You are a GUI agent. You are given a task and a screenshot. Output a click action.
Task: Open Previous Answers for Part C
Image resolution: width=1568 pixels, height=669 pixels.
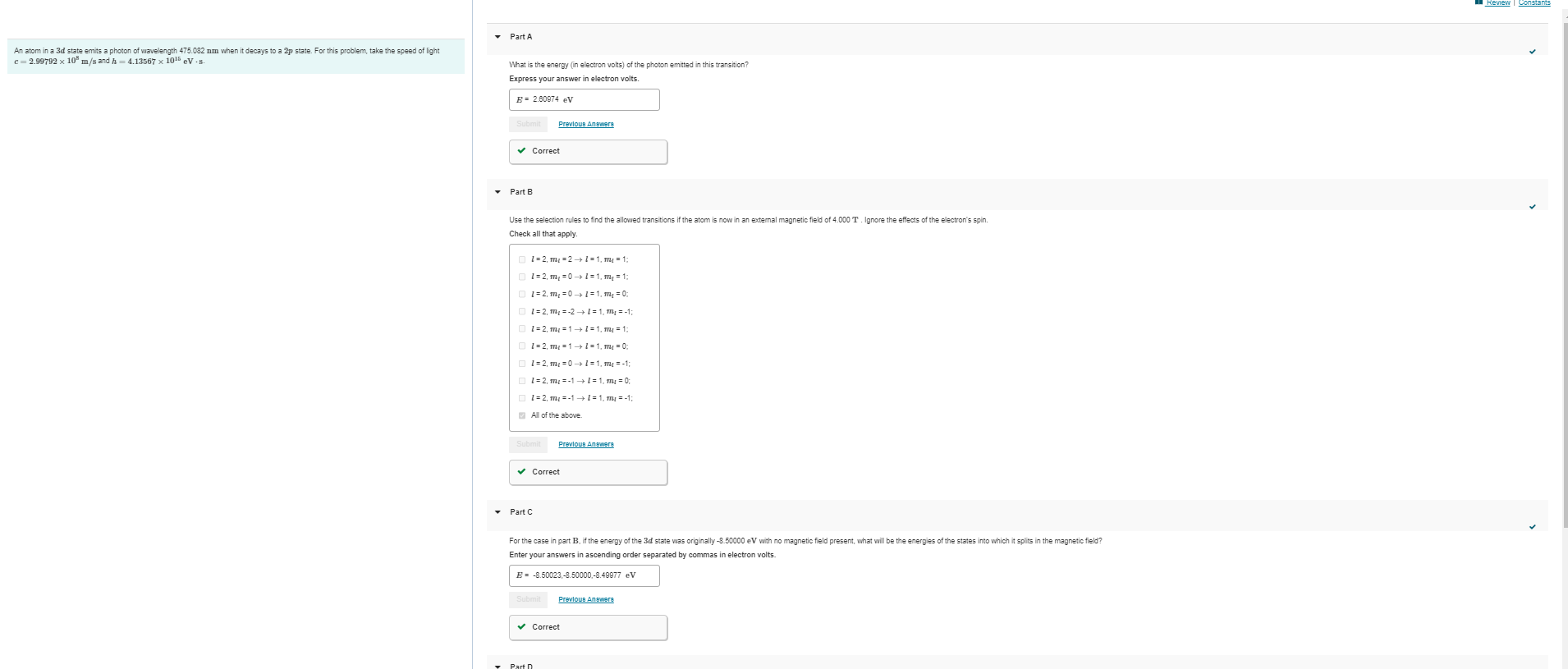[x=586, y=599]
